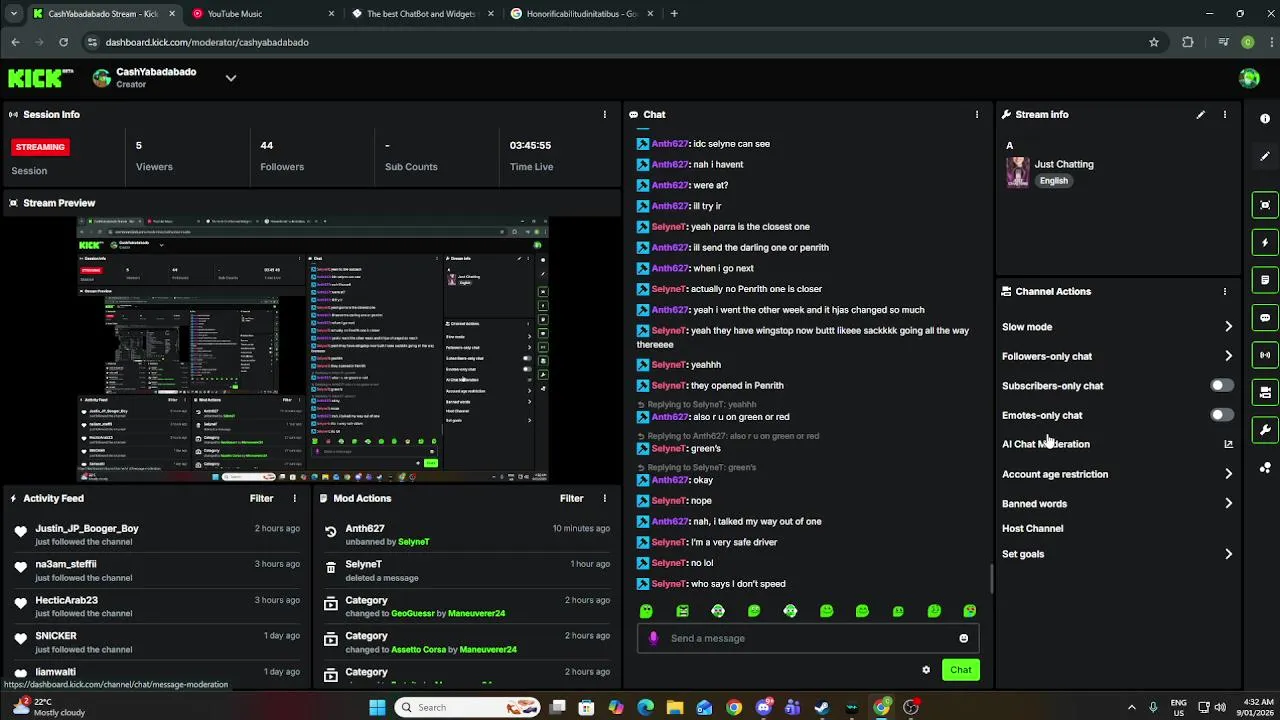The image size is (1280, 720).
Task: Click the chat panel scrollbar
Action: [991, 577]
